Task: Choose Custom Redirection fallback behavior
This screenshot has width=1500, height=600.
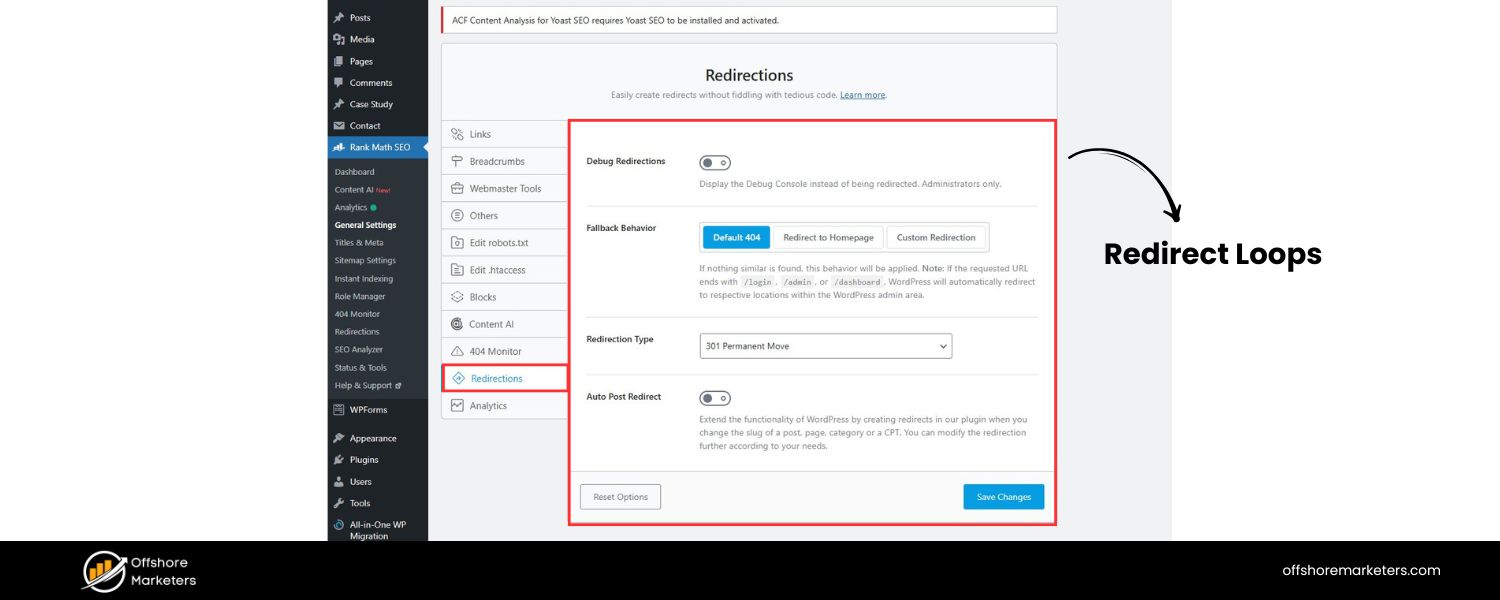Action: [x=936, y=238]
